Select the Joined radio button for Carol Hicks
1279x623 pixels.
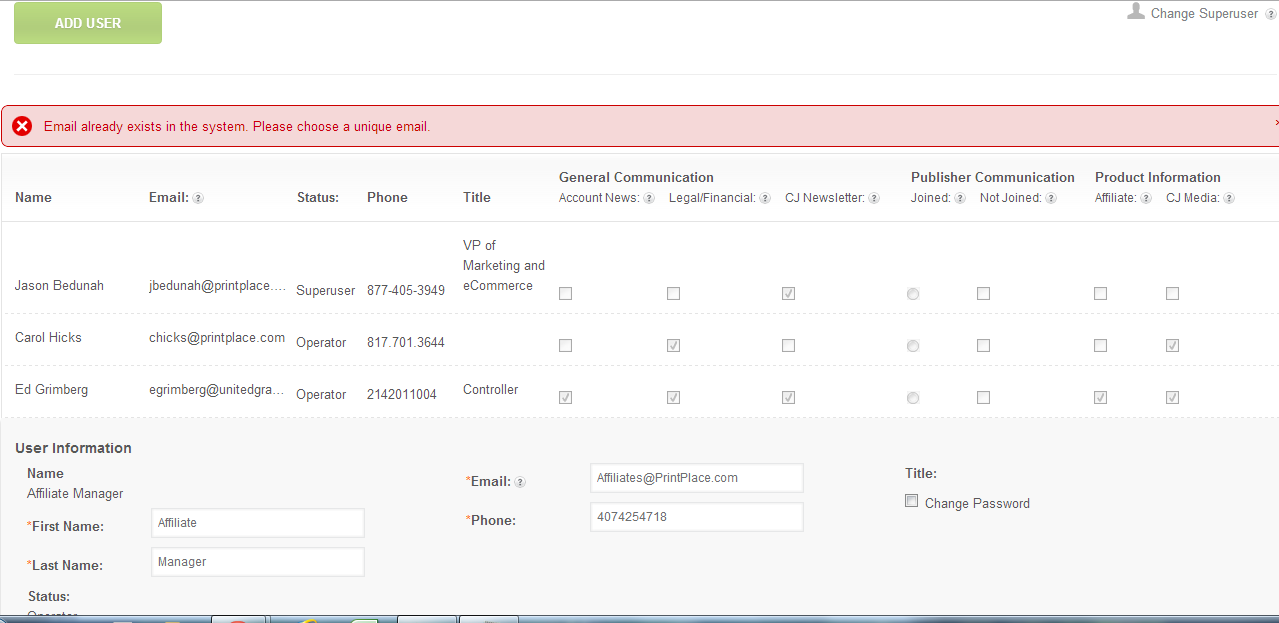[x=912, y=345]
